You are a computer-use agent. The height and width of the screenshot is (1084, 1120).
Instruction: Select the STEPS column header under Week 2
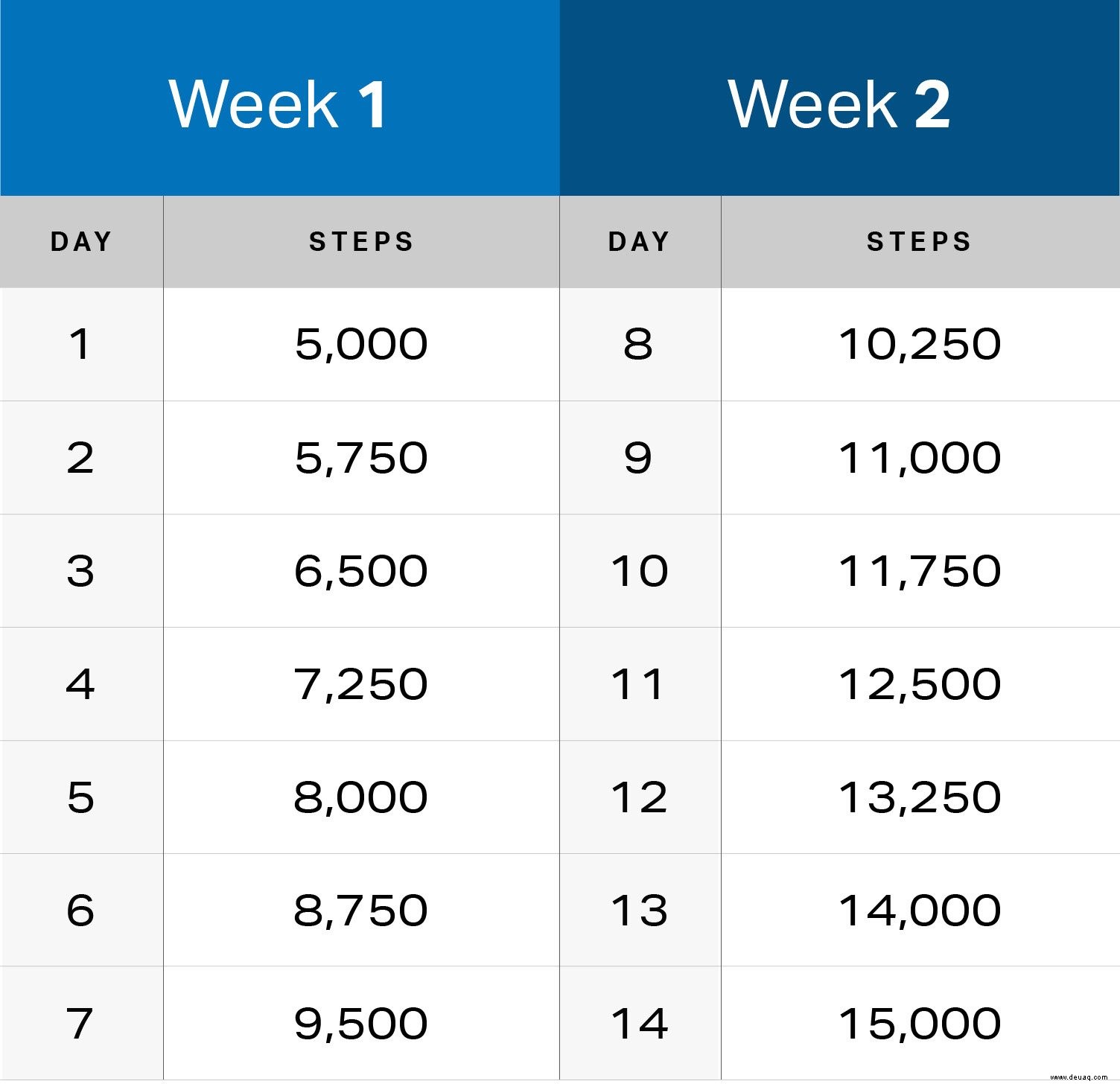920,242
